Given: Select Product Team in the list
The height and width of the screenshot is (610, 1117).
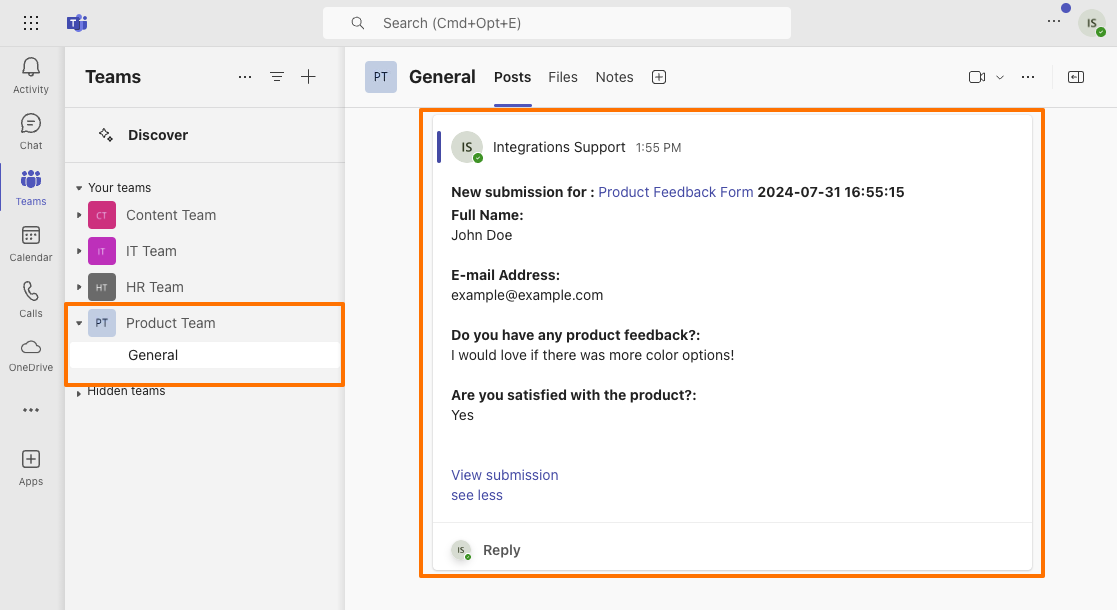Looking at the screenshot, I should (170, 323).
